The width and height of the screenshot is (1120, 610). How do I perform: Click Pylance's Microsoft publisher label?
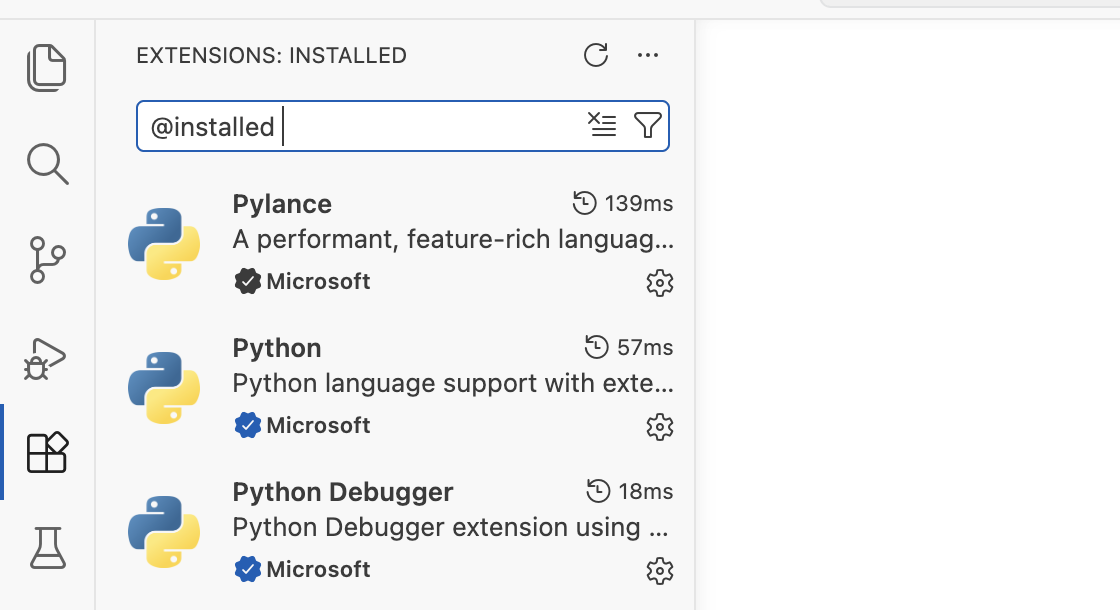(319, 281)
